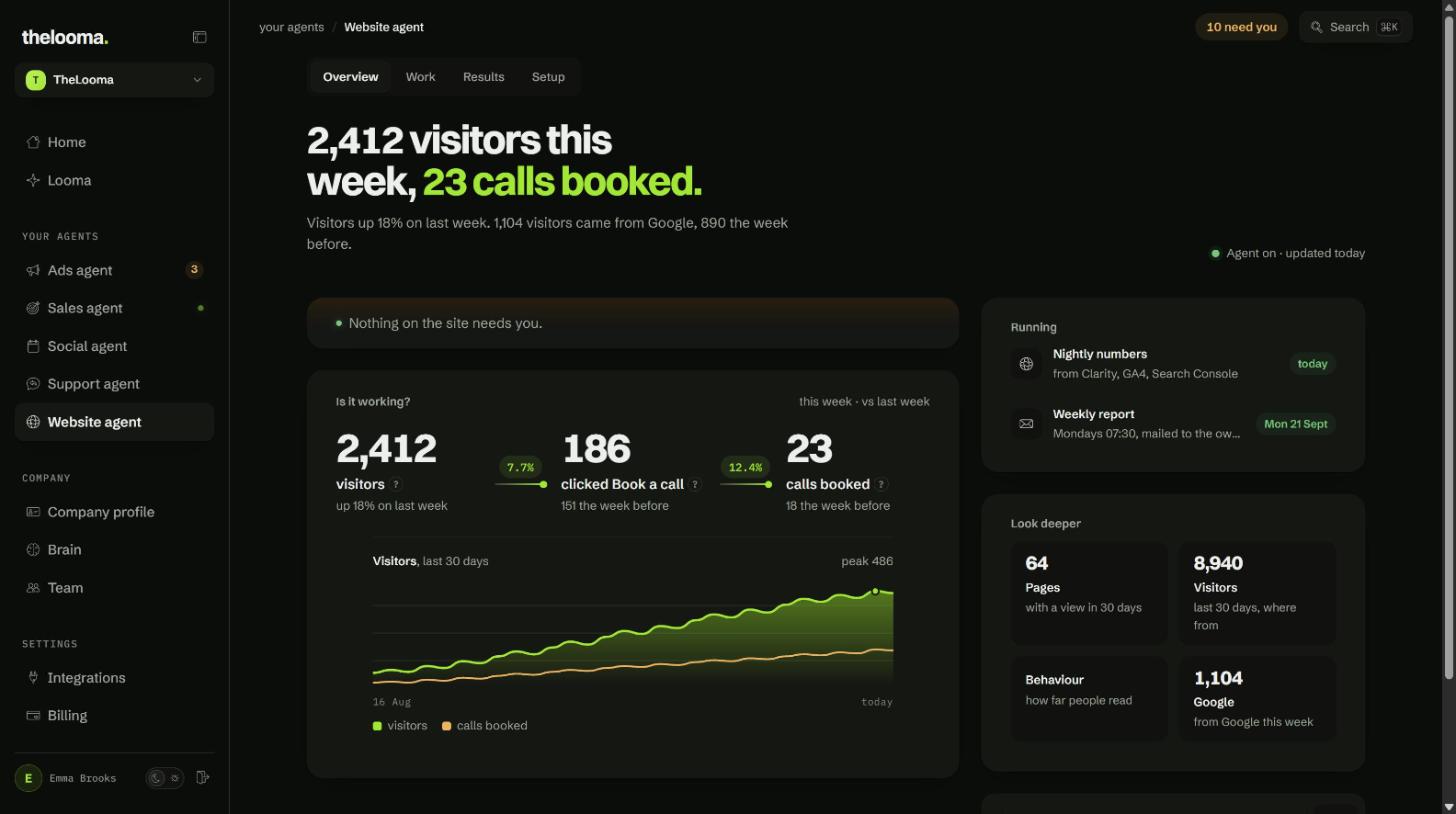Click the Ads agent megaphone icon
This screenshot has height=814, width=1456.
point(33,270)
